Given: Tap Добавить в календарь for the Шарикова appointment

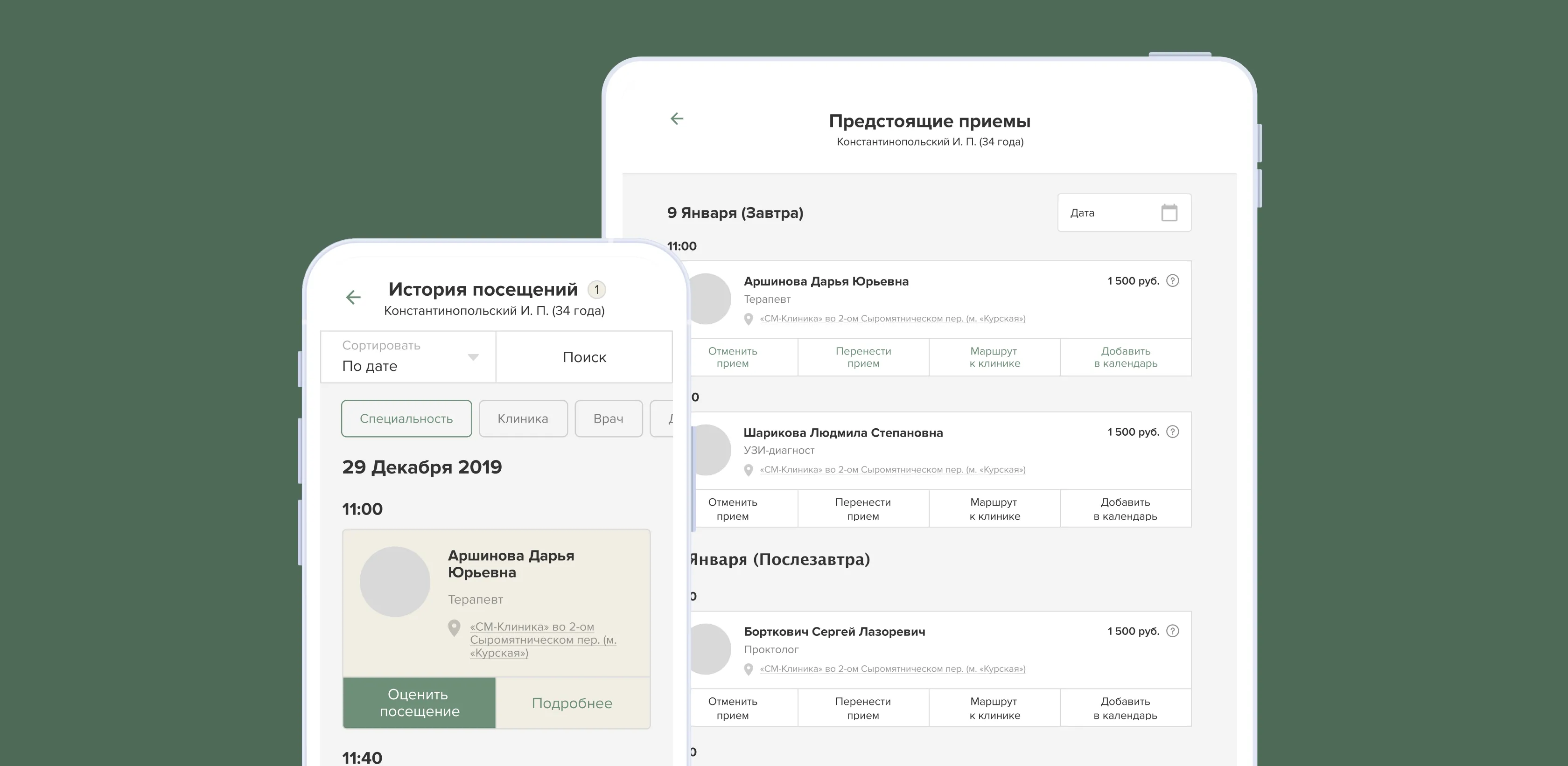Looking at the screenshot, I should 1126,508.
